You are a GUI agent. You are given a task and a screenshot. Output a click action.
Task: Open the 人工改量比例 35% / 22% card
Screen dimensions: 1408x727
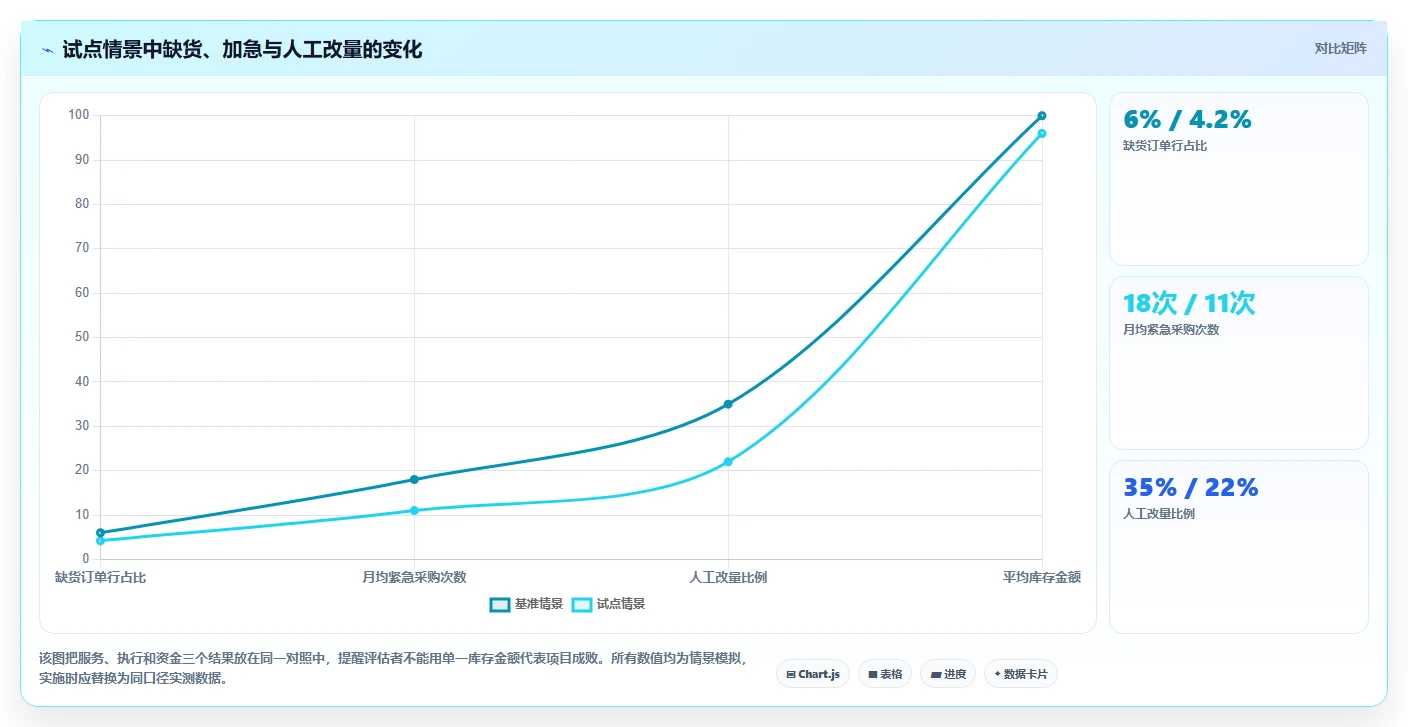(1238, 547)
